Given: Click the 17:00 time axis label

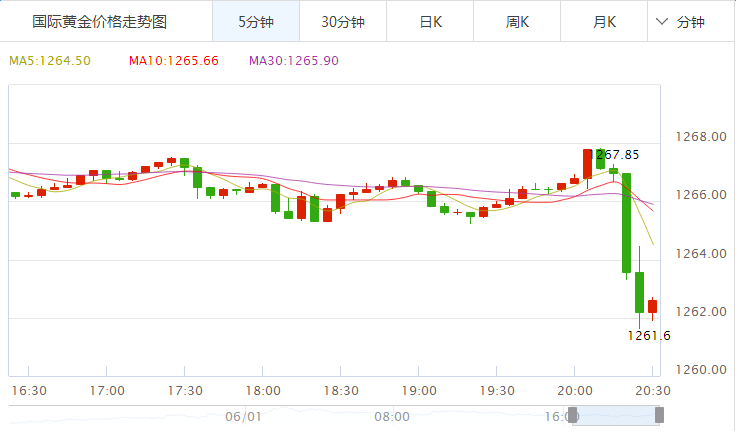Looking at the screenshot, I should [107, 391].
